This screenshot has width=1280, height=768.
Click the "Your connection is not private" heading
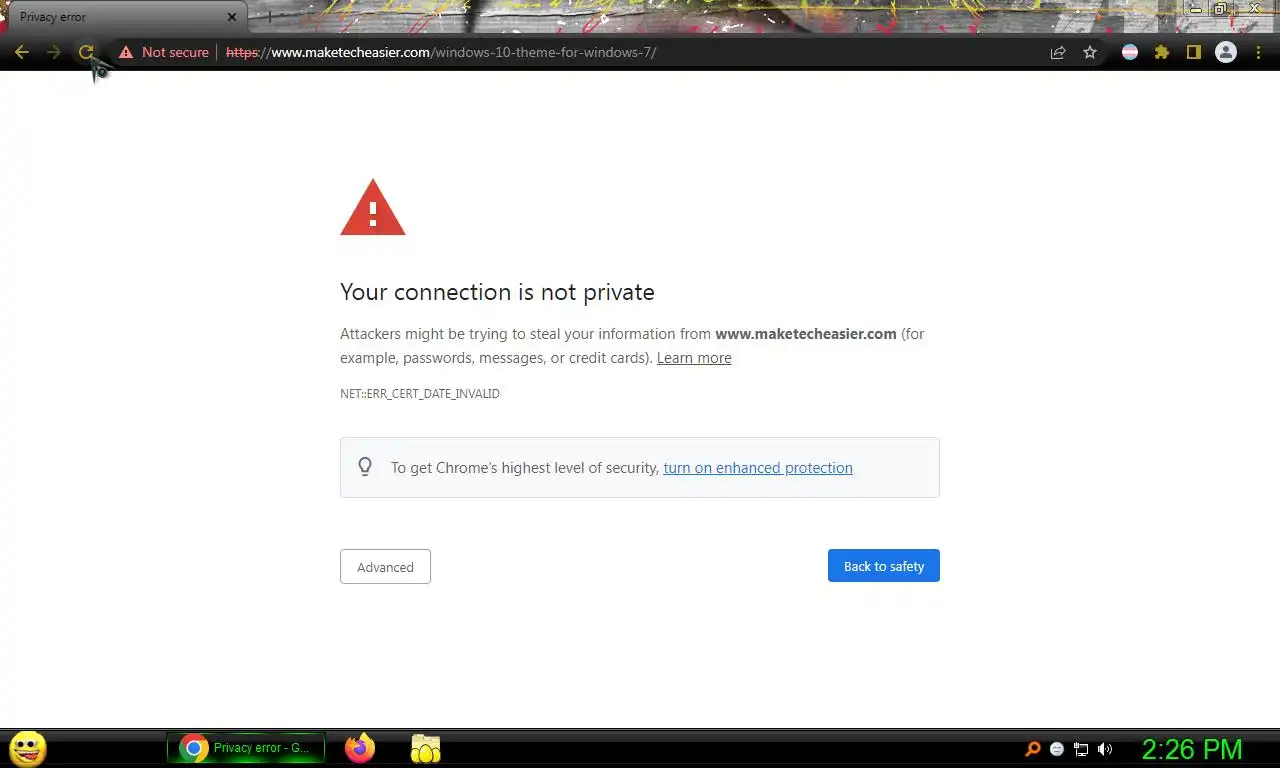point(497,292)
